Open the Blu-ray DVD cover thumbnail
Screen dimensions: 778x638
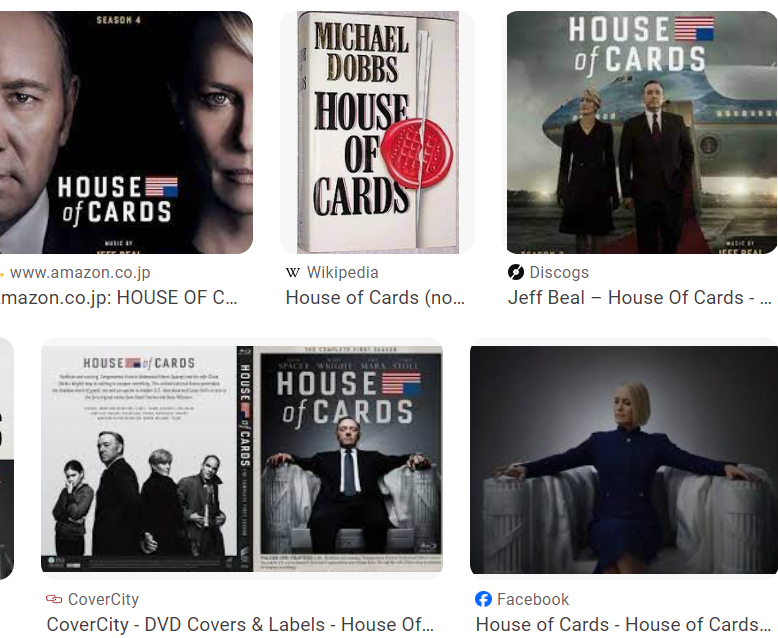click(x=242, y=459)
